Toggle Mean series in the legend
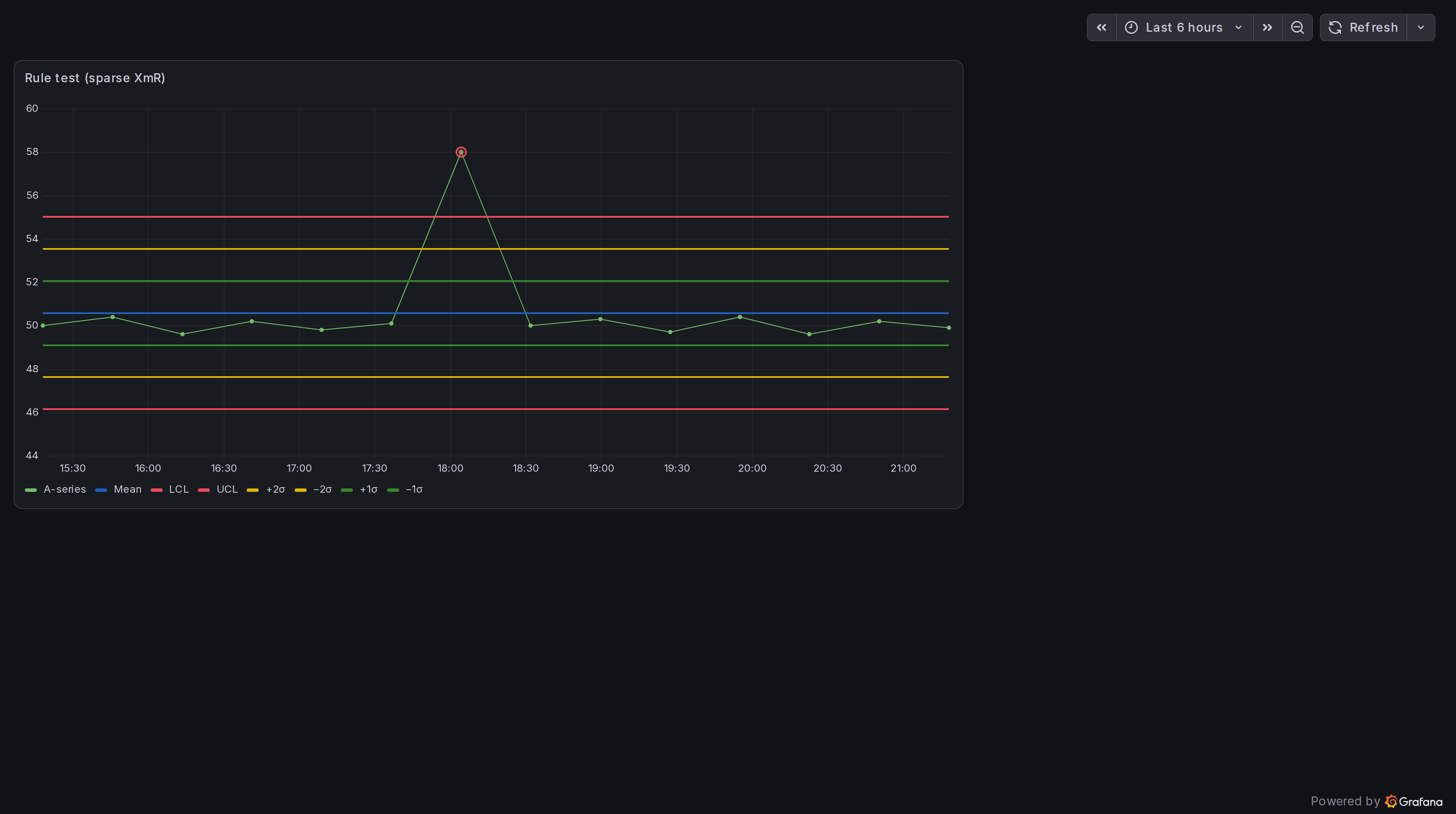The height and width of the screenshot is (814, 1456). coord(127,490)
